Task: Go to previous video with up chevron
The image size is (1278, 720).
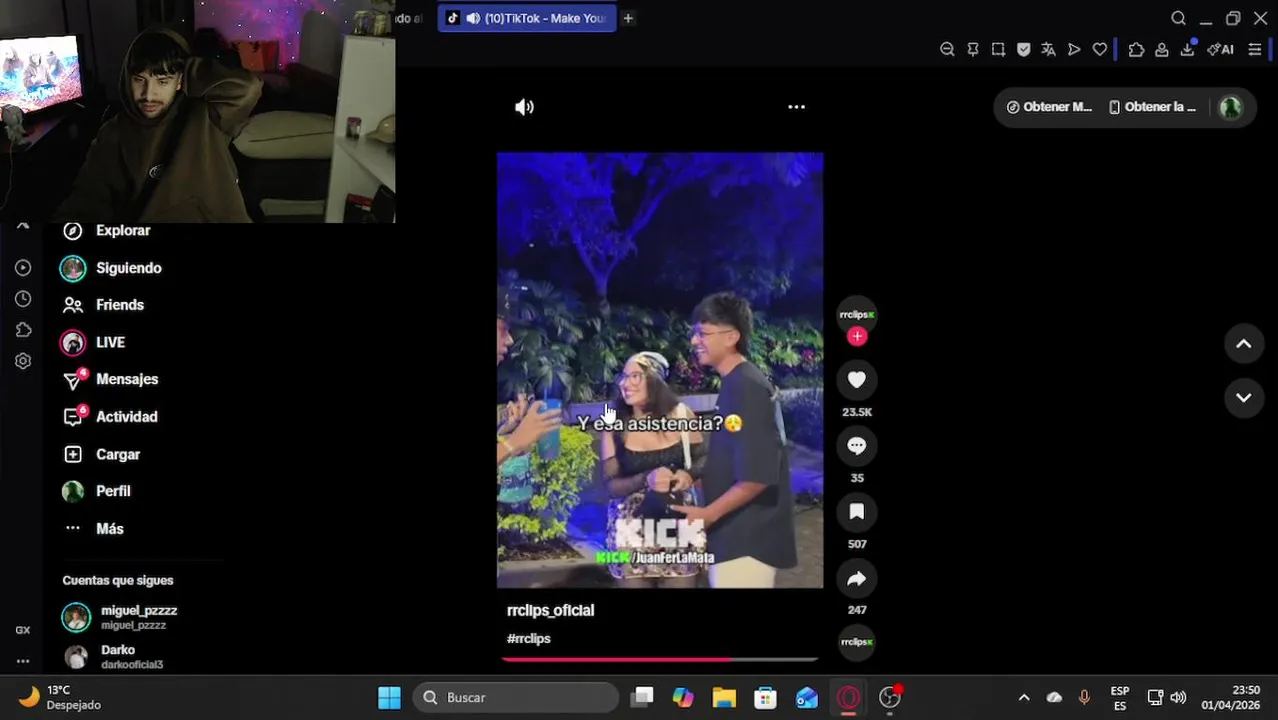Action: [x=1244, y=344]
